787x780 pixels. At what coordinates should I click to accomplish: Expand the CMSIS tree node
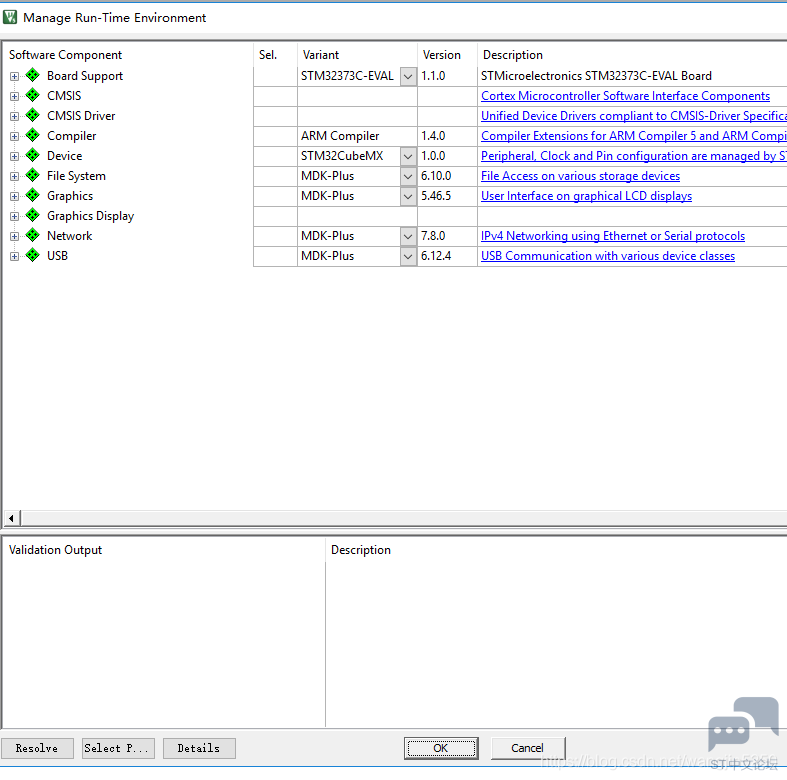(15, 96)
